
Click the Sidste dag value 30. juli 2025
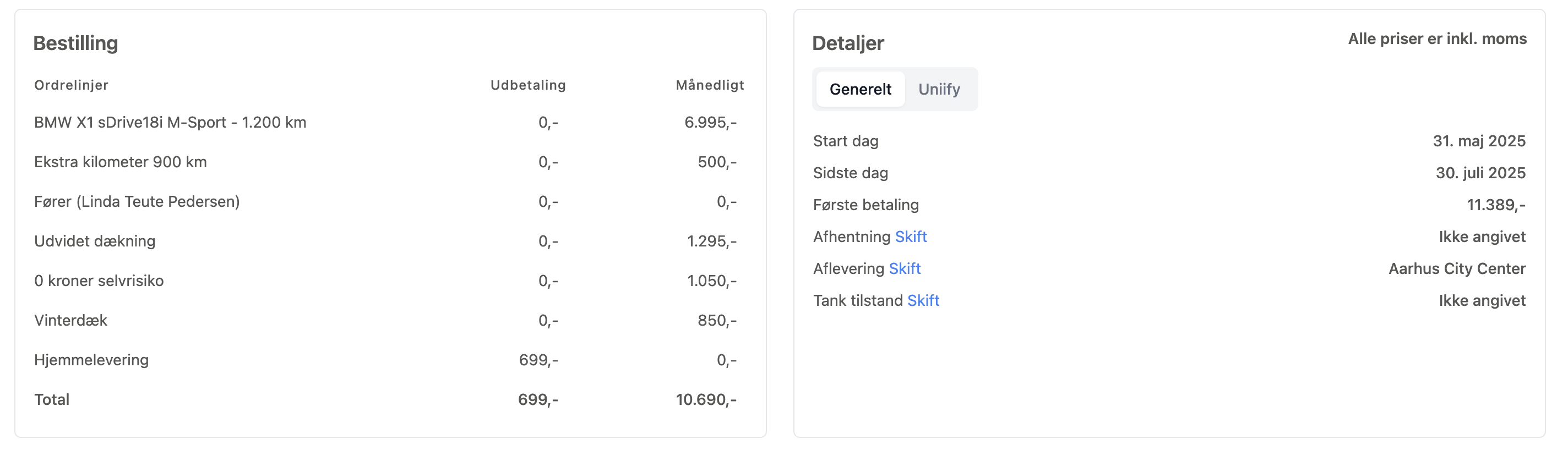(x=1480, y=173)
